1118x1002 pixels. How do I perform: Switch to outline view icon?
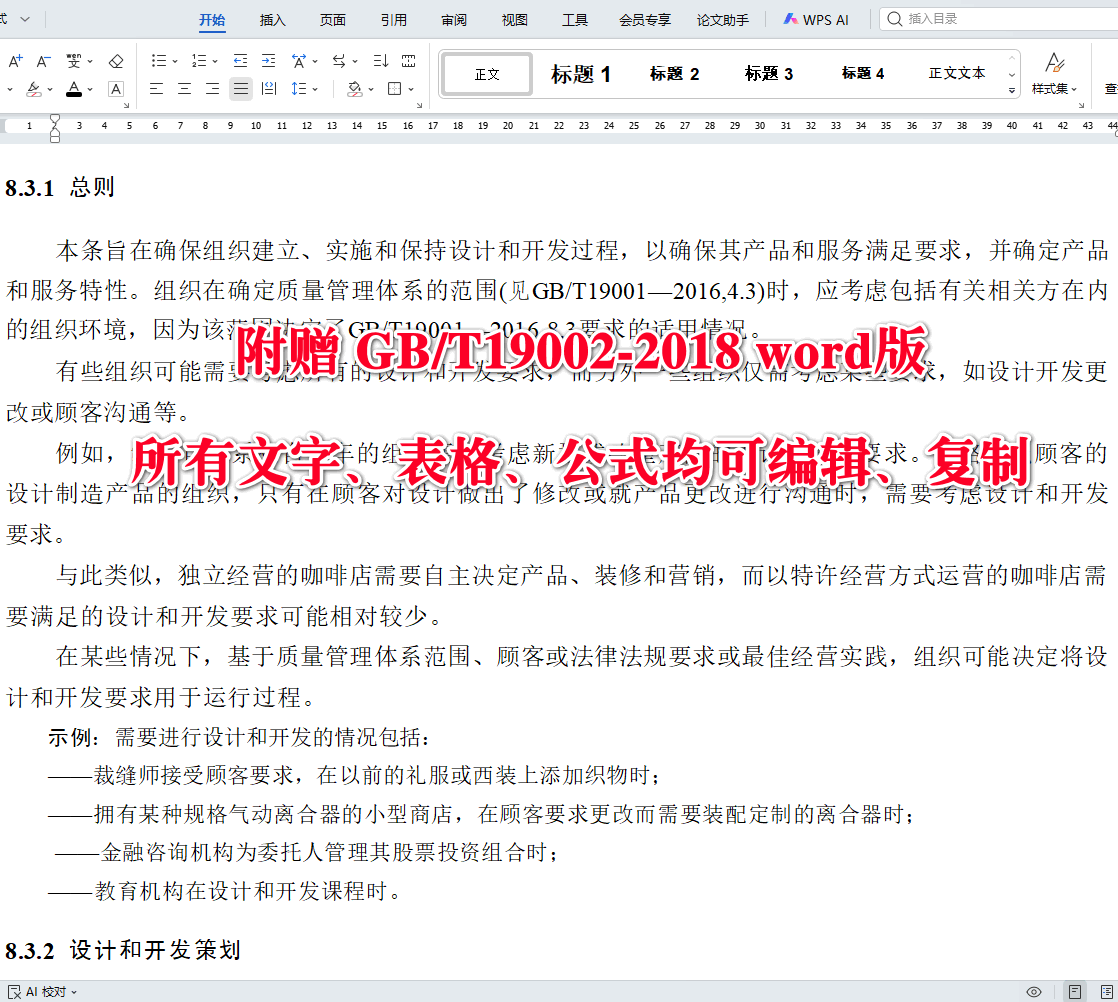tap(1107, 991)
